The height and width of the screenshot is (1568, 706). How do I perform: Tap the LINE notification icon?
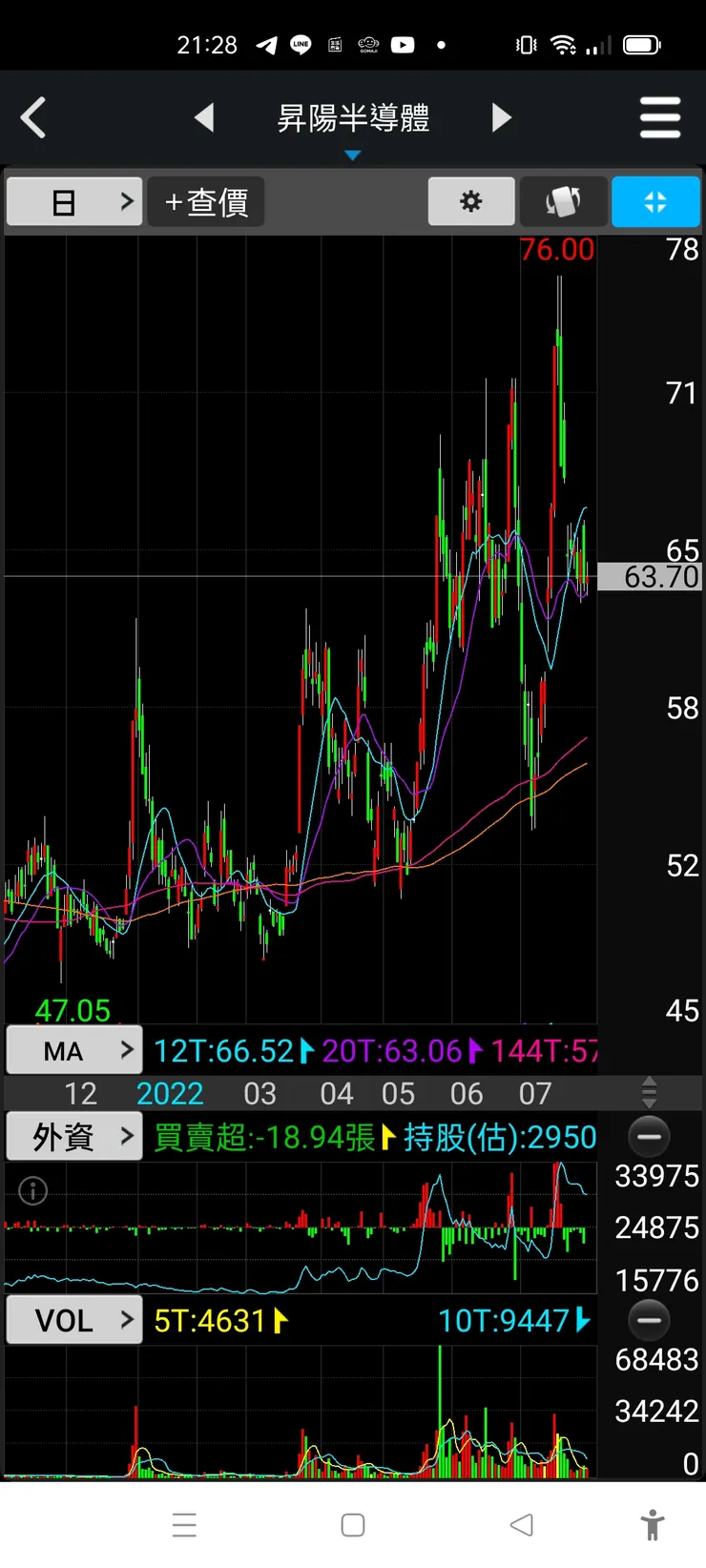click(301, 45)
